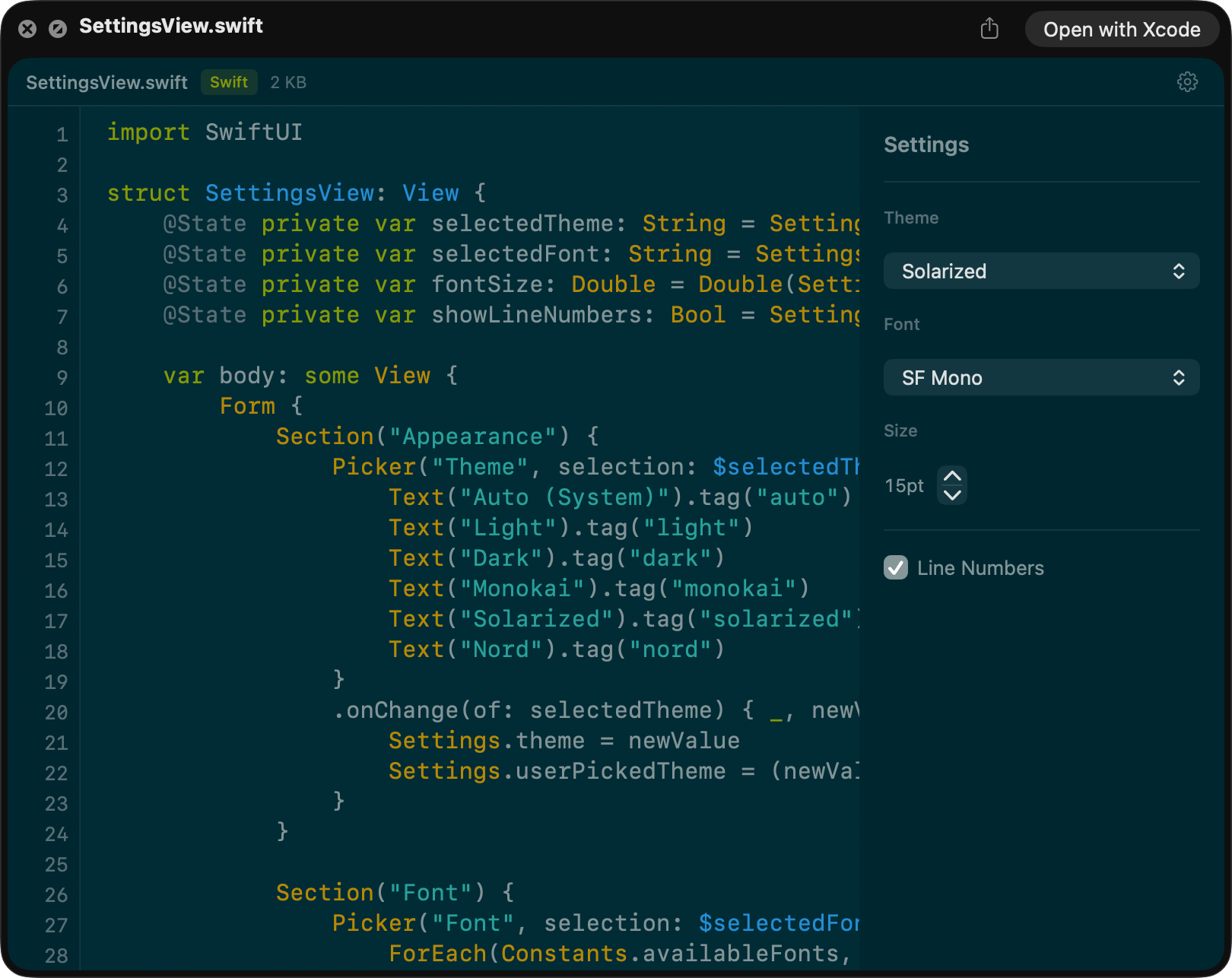Click the Picker("Font" code line
The image size is (1232, 978).
(x=595, y=923)
